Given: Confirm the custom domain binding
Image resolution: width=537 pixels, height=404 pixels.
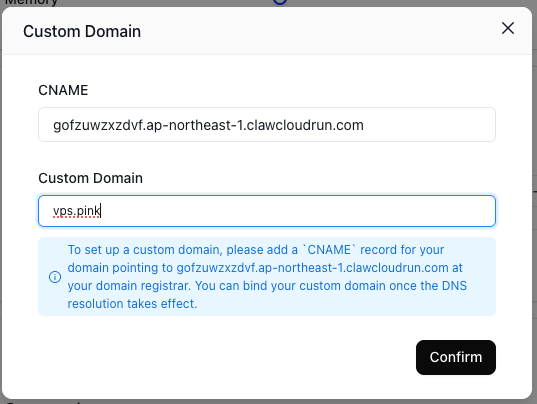Looking at the screenshot, I should tap(455, 357).
